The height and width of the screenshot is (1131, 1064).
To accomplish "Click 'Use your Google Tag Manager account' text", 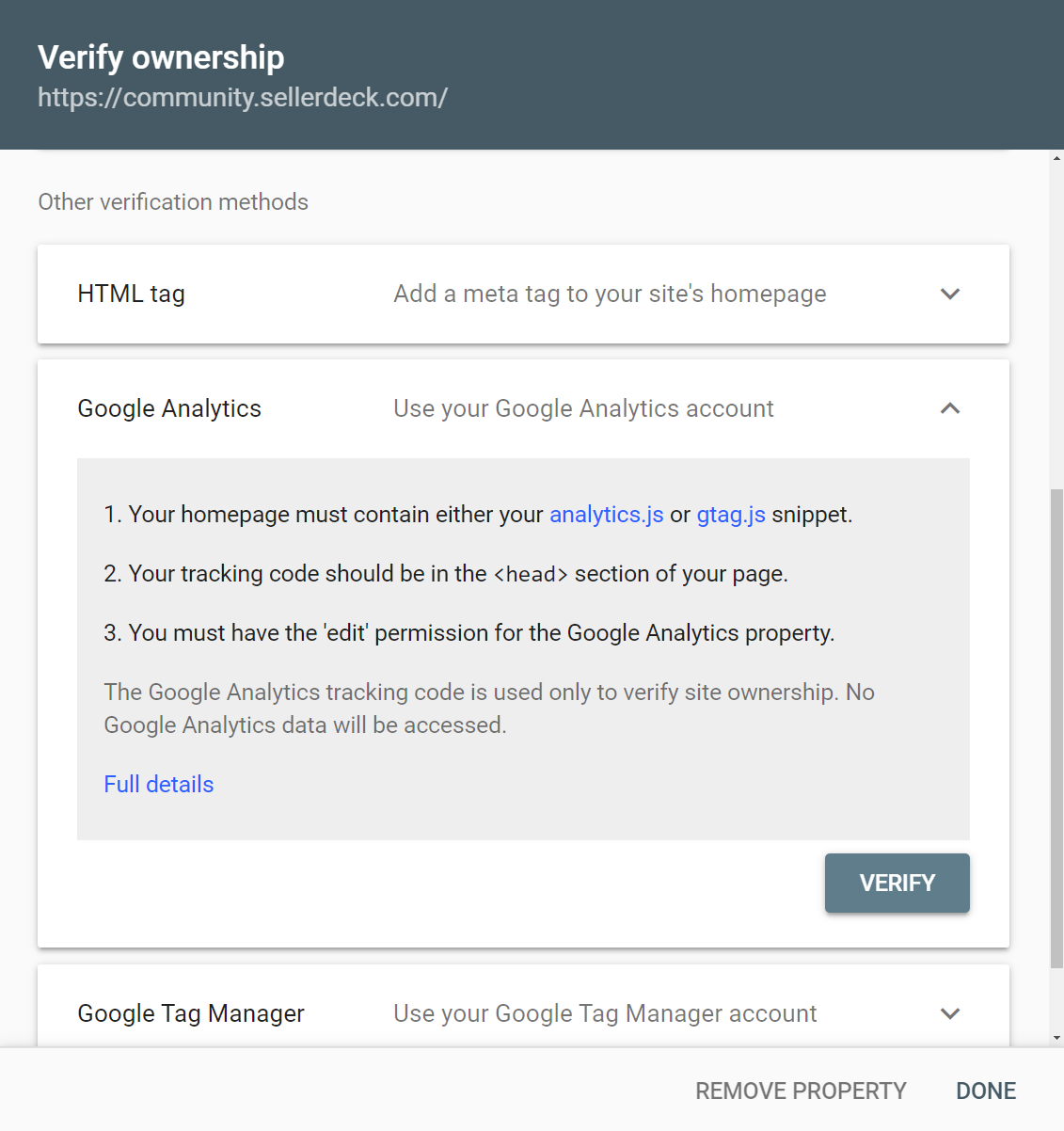I will click(605, 1013).
